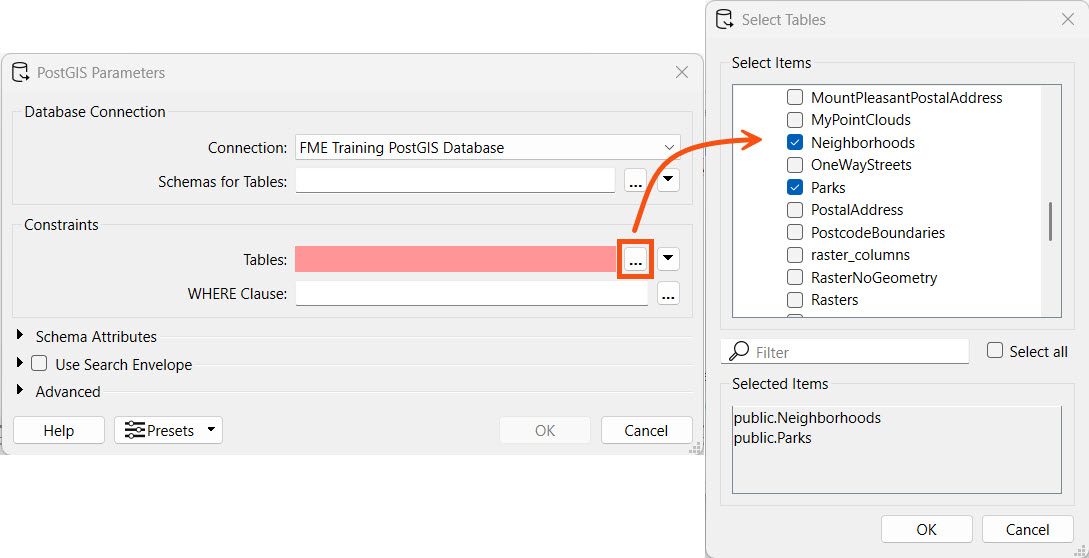Expand the Schema Attributes section

coord(21,336)
